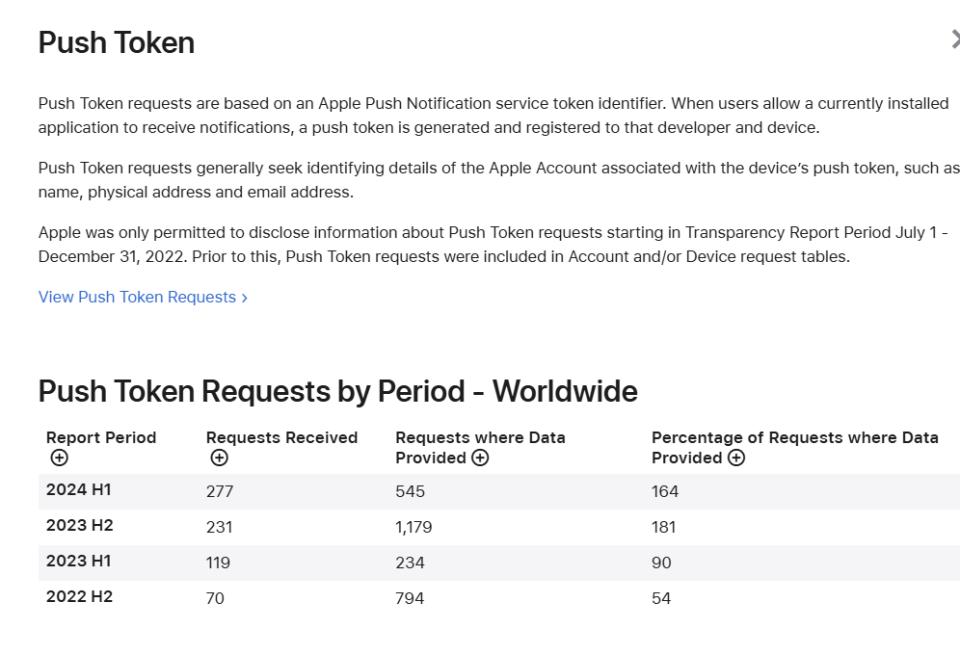Click Push Token Requests by Period heading
The width and height of the screenshot is (960, 655).
click(x=338, y=391)
